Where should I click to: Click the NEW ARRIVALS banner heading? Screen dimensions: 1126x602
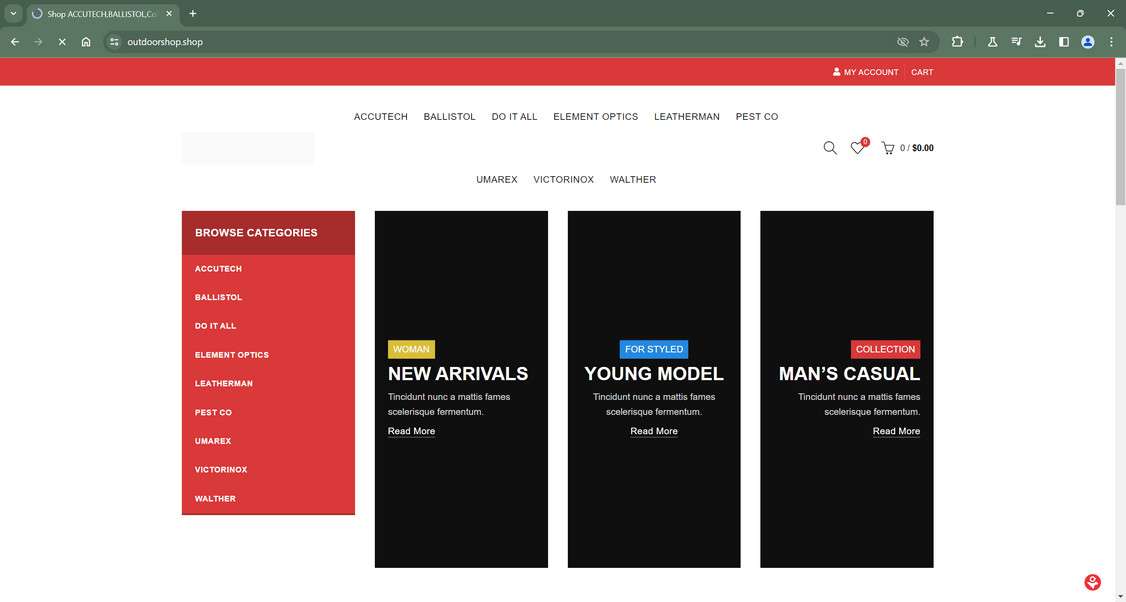tap(458, 374)
